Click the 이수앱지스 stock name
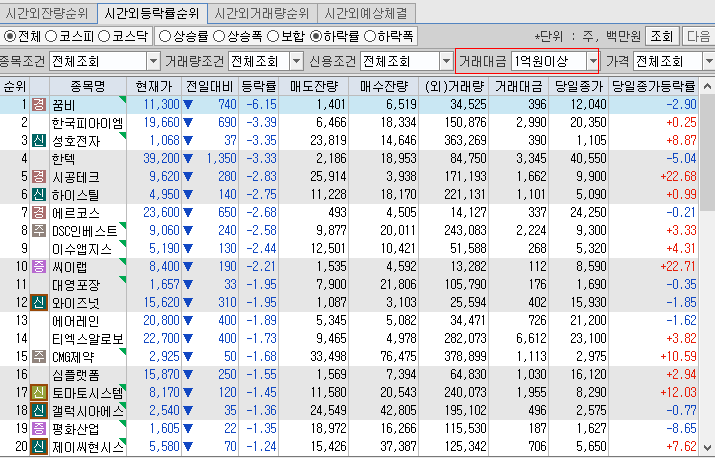The image size is (715, 458). pos(82,249)
